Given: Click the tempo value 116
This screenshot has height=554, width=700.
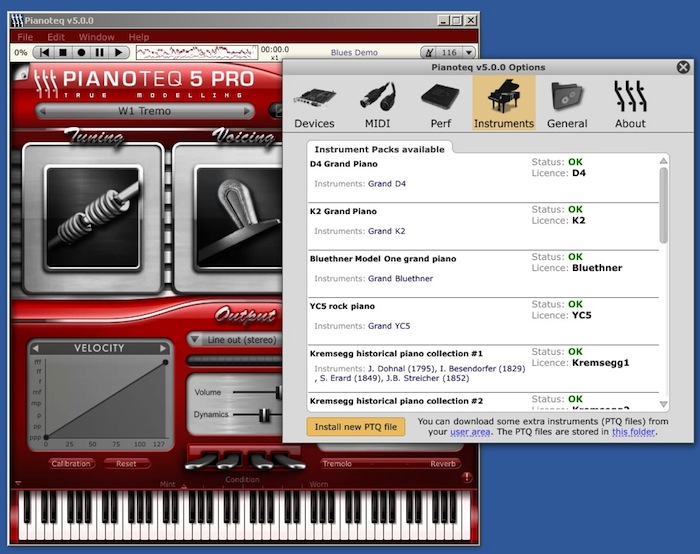Looking at the screenshot, I should [x=449, y=53].
